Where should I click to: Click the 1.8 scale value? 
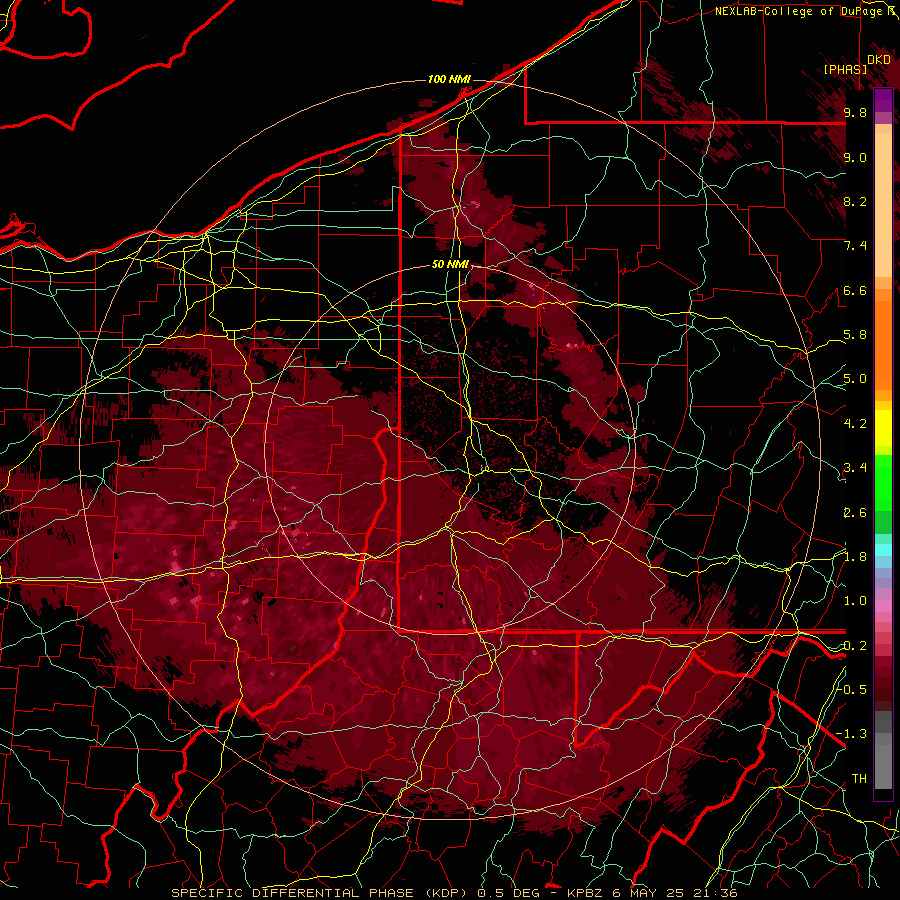coord(855,557)
